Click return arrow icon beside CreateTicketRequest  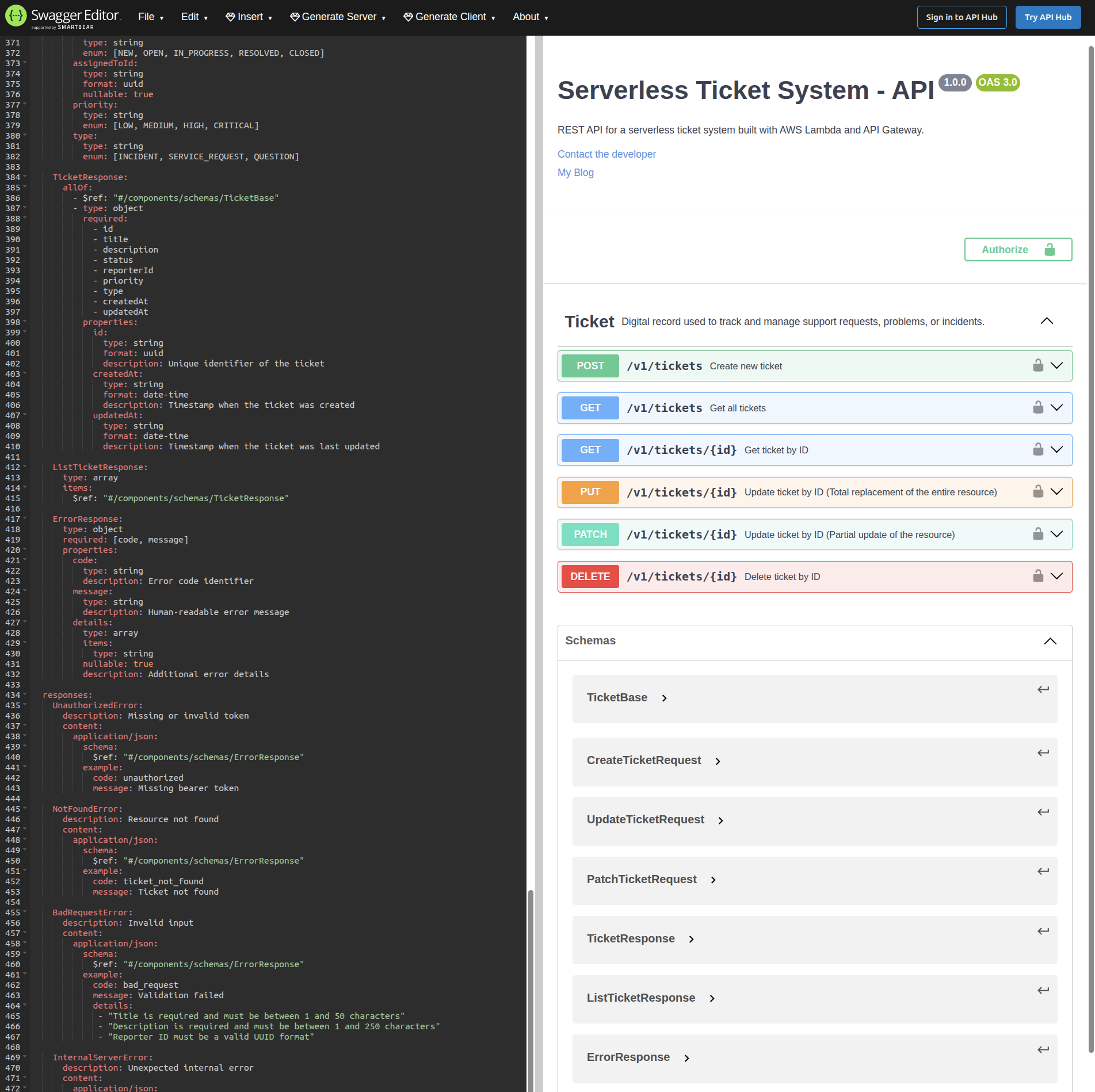point(1043,753)
